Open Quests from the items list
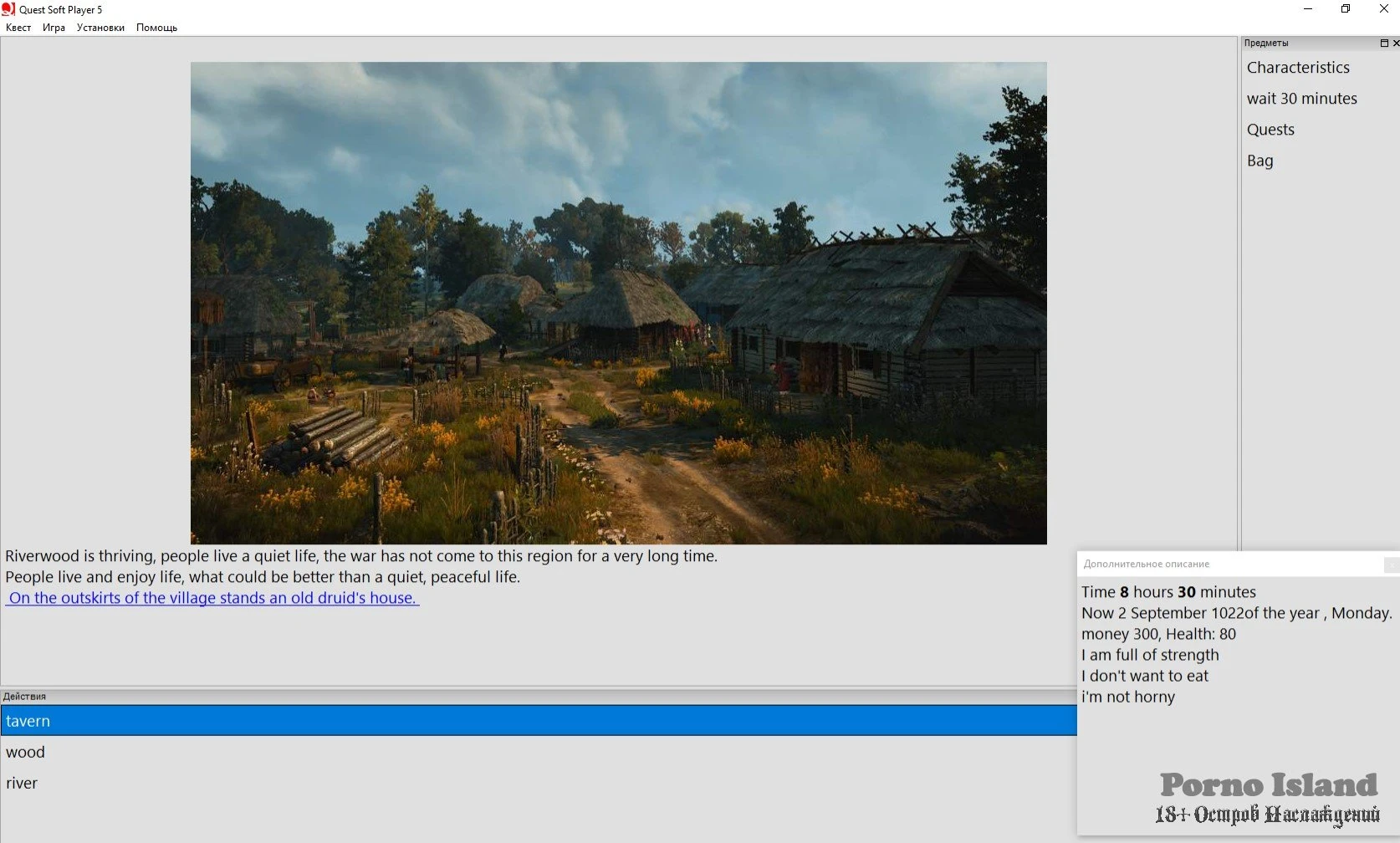Viewport: 1400px width, 843px height. (1270, 130)
